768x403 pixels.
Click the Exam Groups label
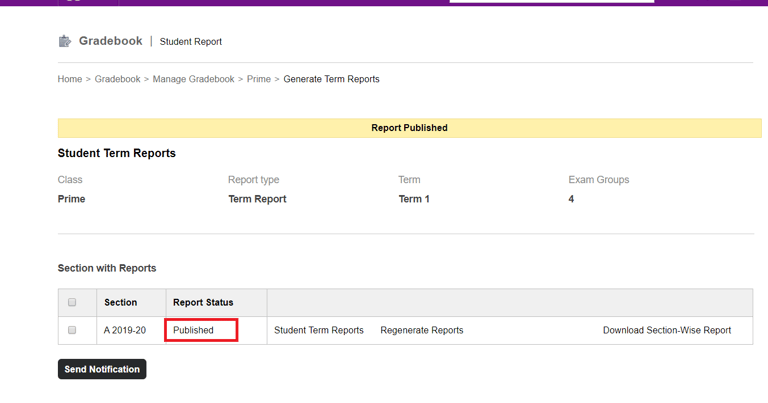599,180
